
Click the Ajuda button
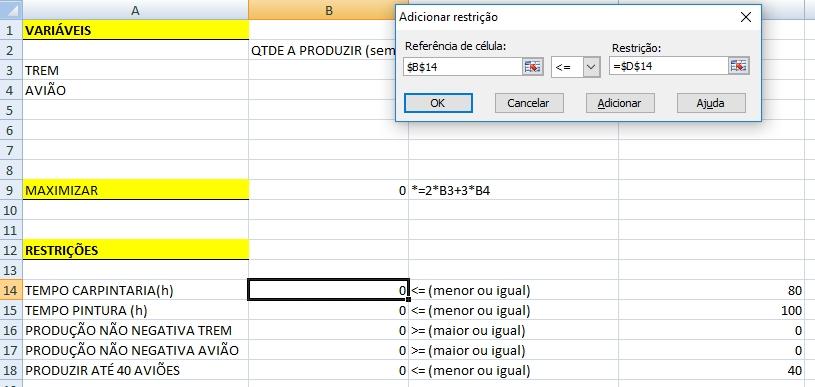click(x=711, y=103)
